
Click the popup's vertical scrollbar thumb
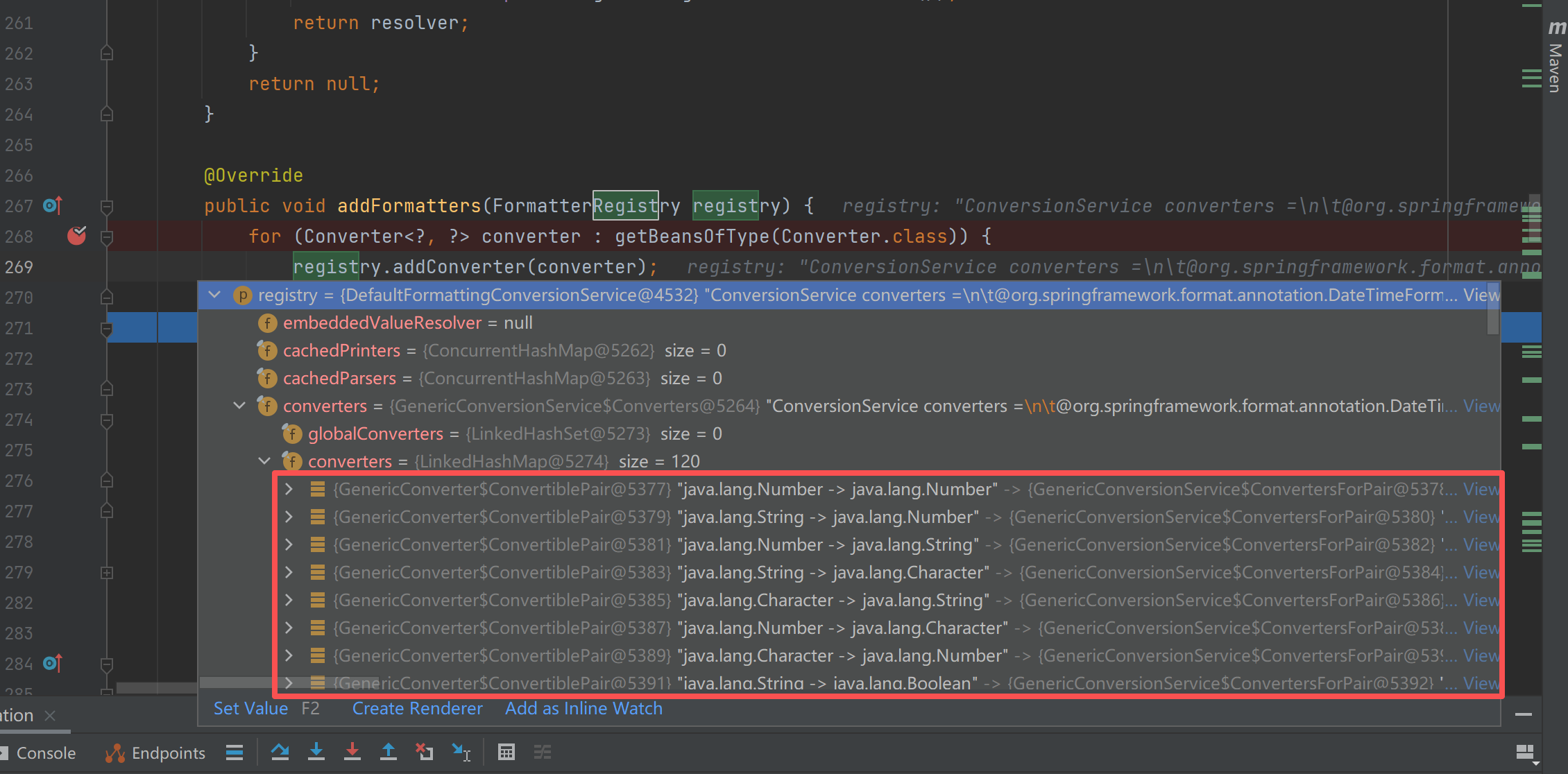pos(1493,309)
